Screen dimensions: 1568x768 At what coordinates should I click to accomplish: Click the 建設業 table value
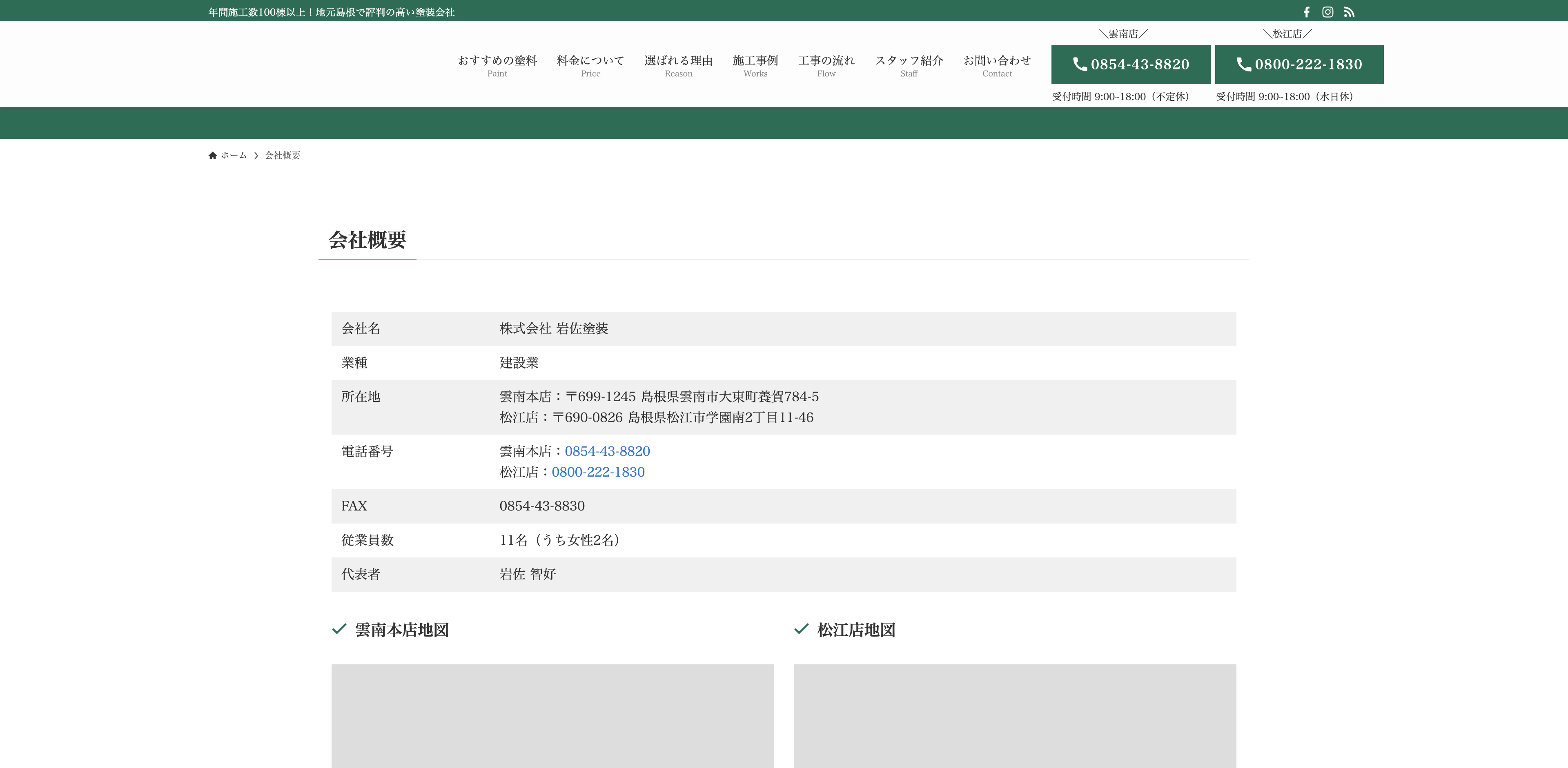click(x=519, y=363)
